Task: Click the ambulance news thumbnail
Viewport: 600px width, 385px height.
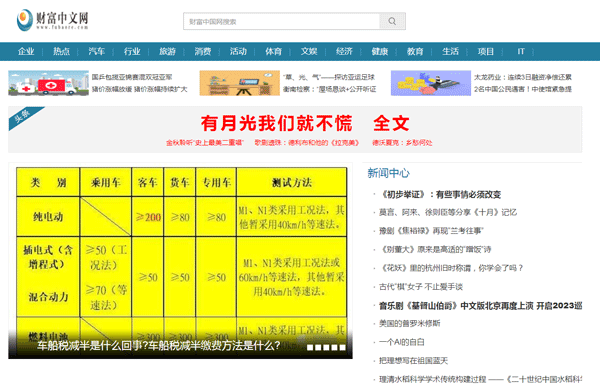Action: pyautogui.click(x=49, y=83)
